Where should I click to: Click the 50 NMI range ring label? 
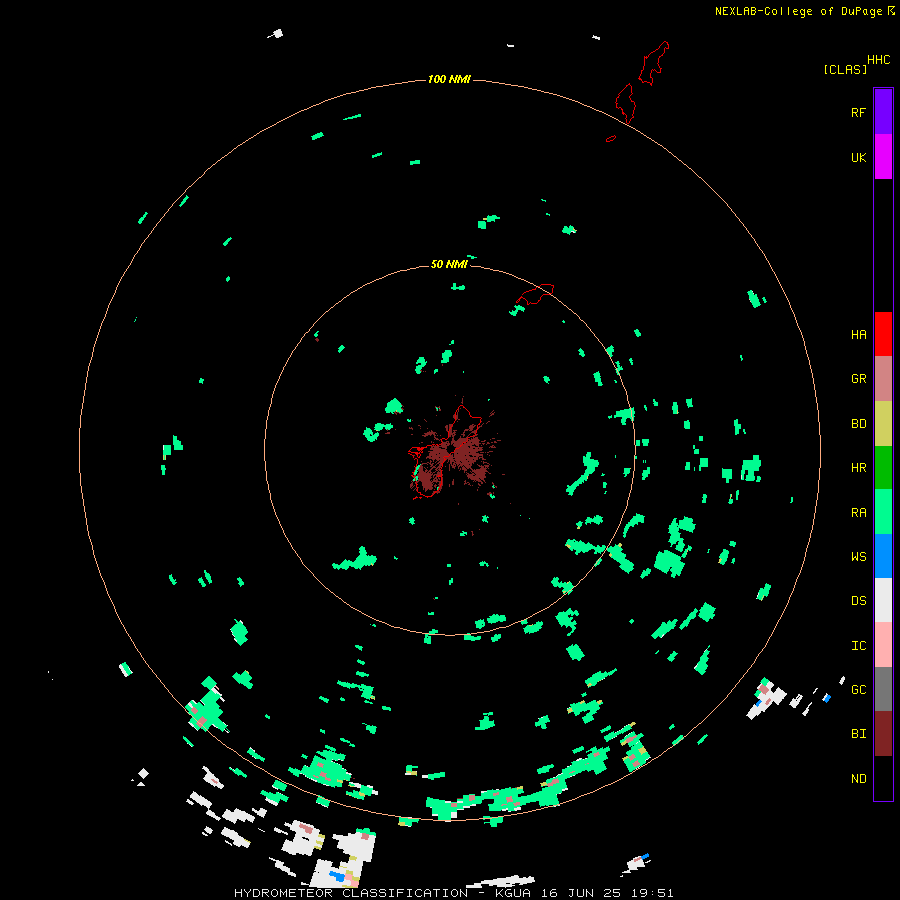(449, 264)
